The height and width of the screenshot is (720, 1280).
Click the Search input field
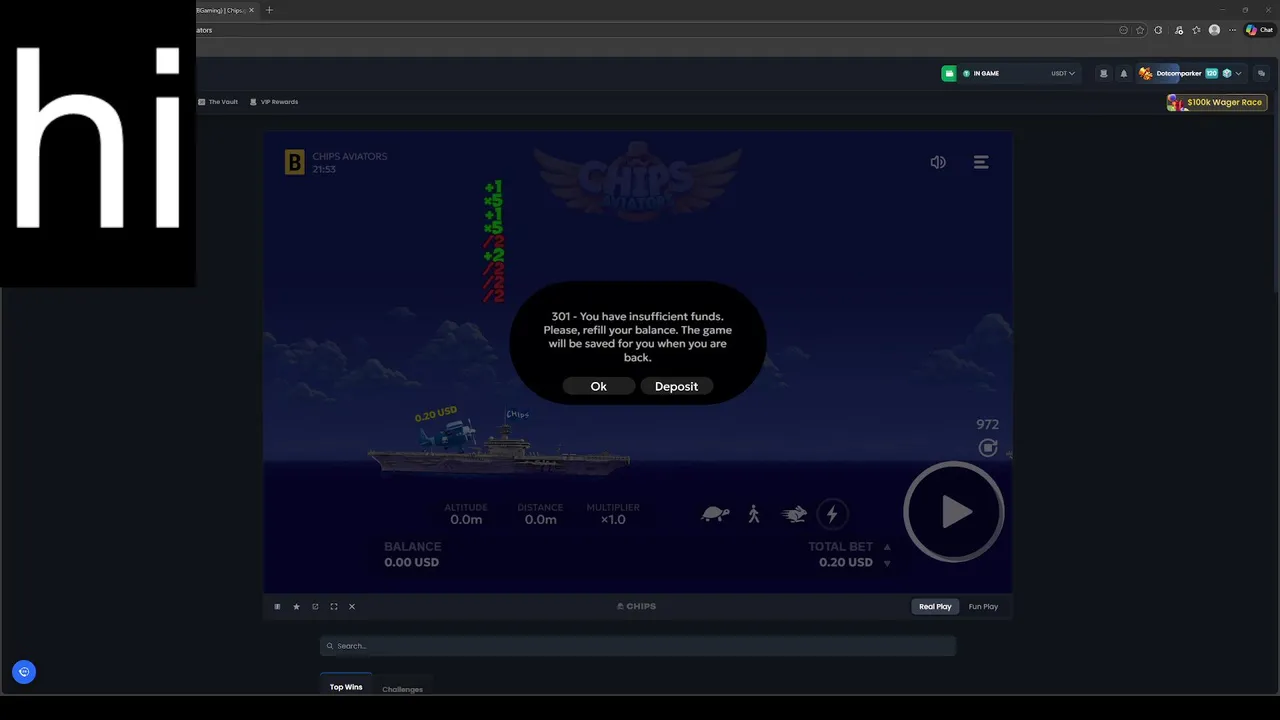pyautogui.click(x=638, y=646)
